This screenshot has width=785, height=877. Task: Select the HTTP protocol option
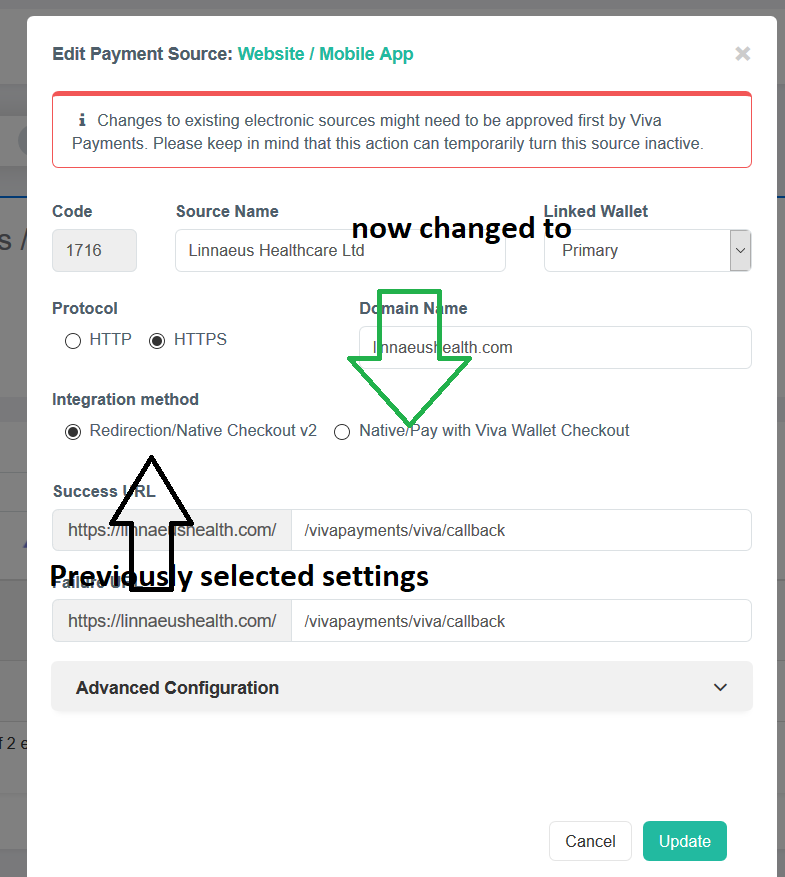click(x=72, y=340)
